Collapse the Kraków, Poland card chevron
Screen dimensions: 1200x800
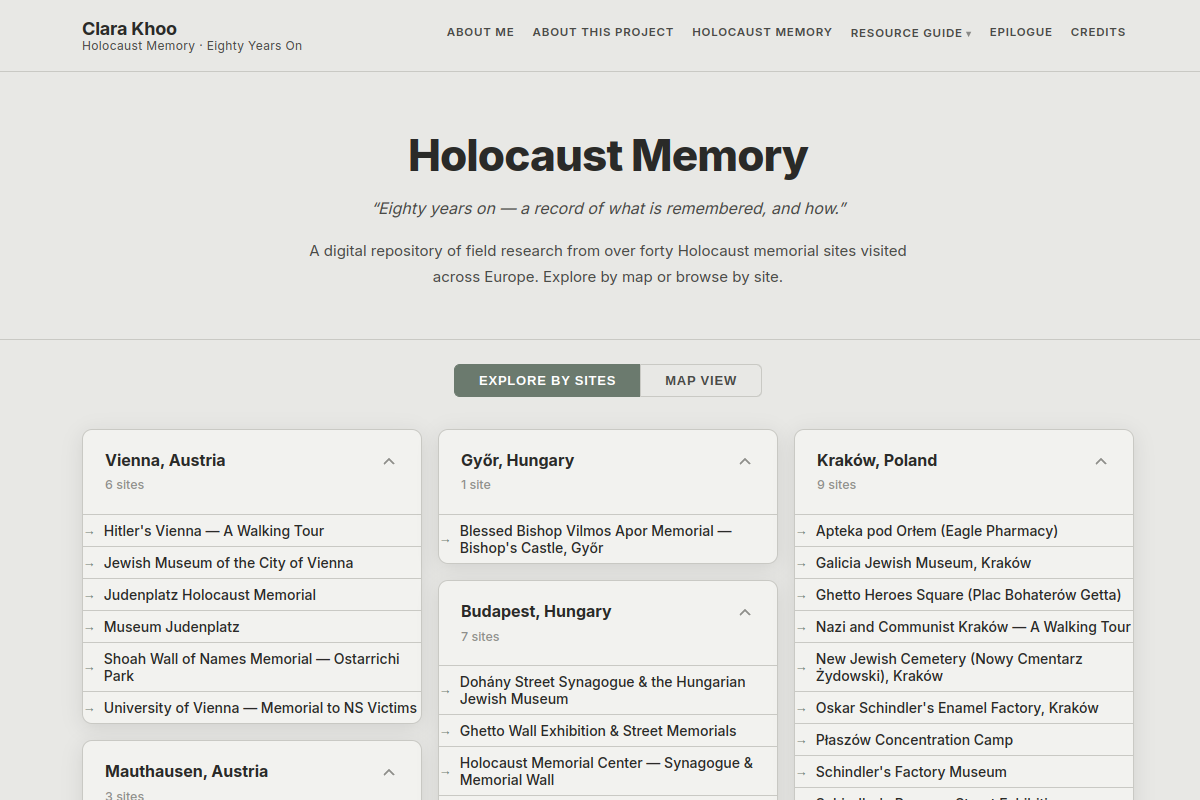pyautogui.click(x=1101, y=461)
